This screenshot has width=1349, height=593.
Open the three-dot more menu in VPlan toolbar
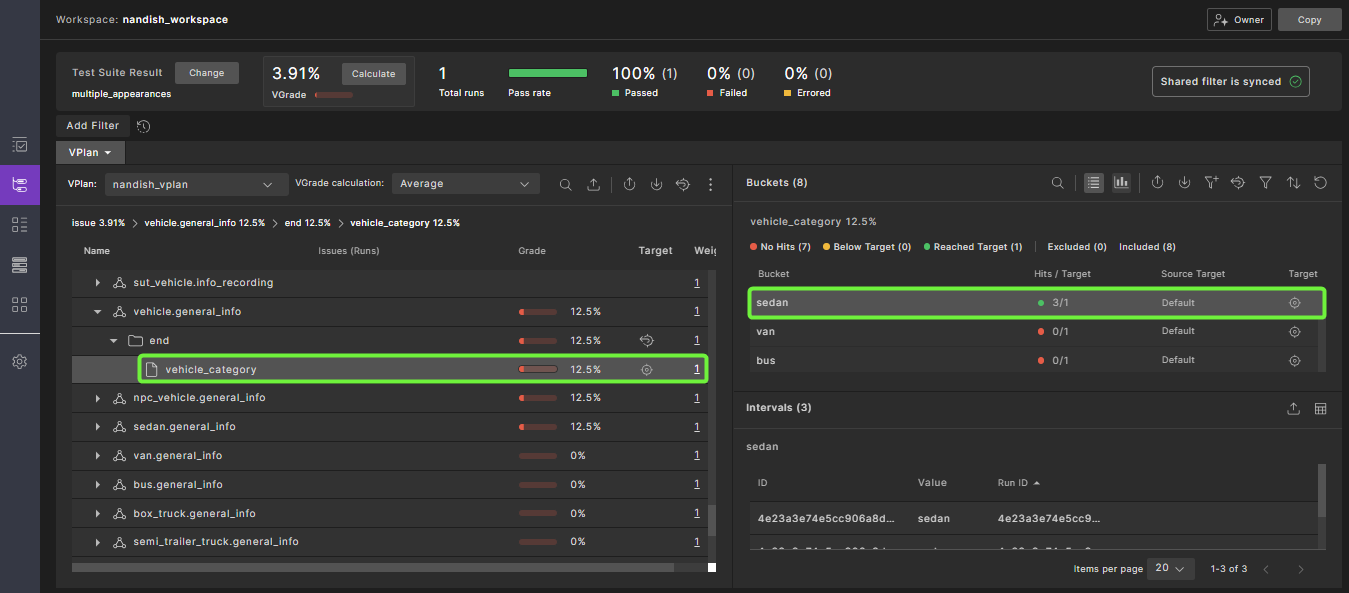click(x=711, y=184)
